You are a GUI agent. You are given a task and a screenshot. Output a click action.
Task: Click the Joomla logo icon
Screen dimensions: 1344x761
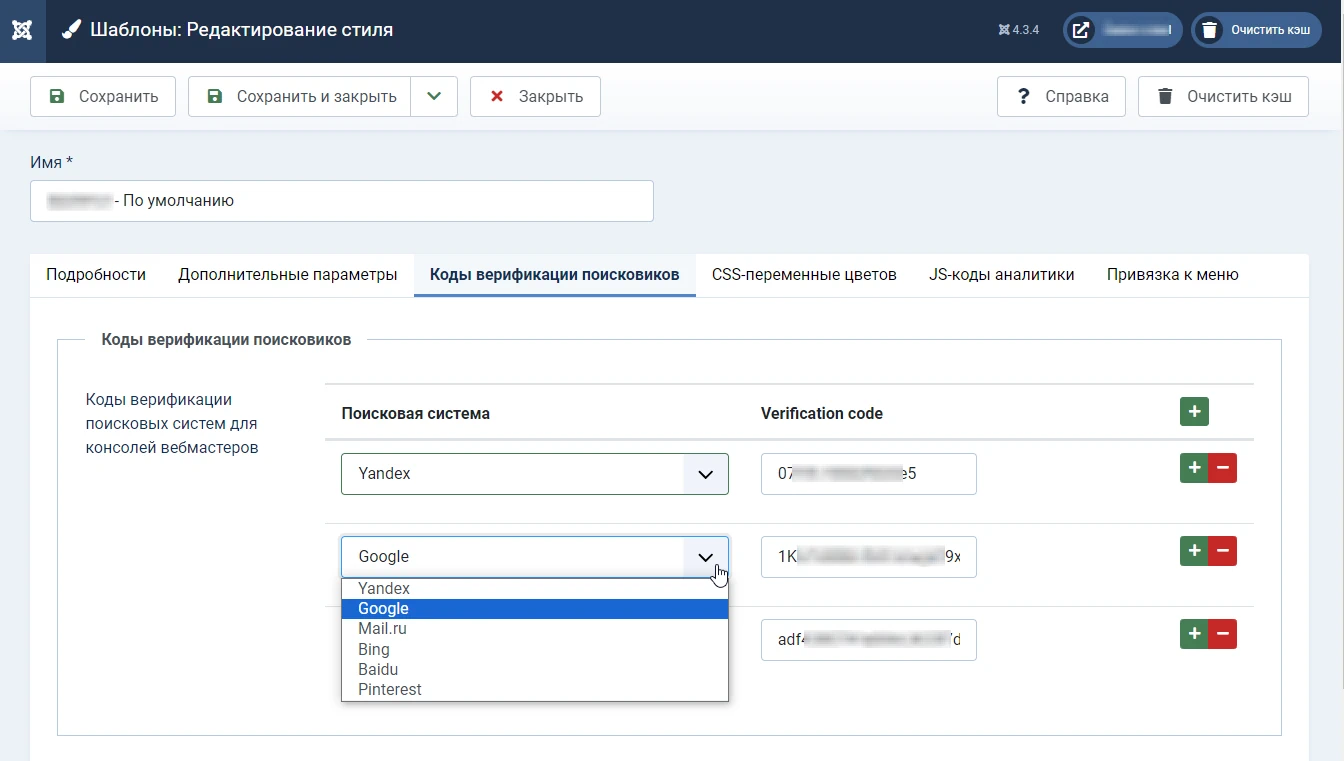tap(21, 29)
